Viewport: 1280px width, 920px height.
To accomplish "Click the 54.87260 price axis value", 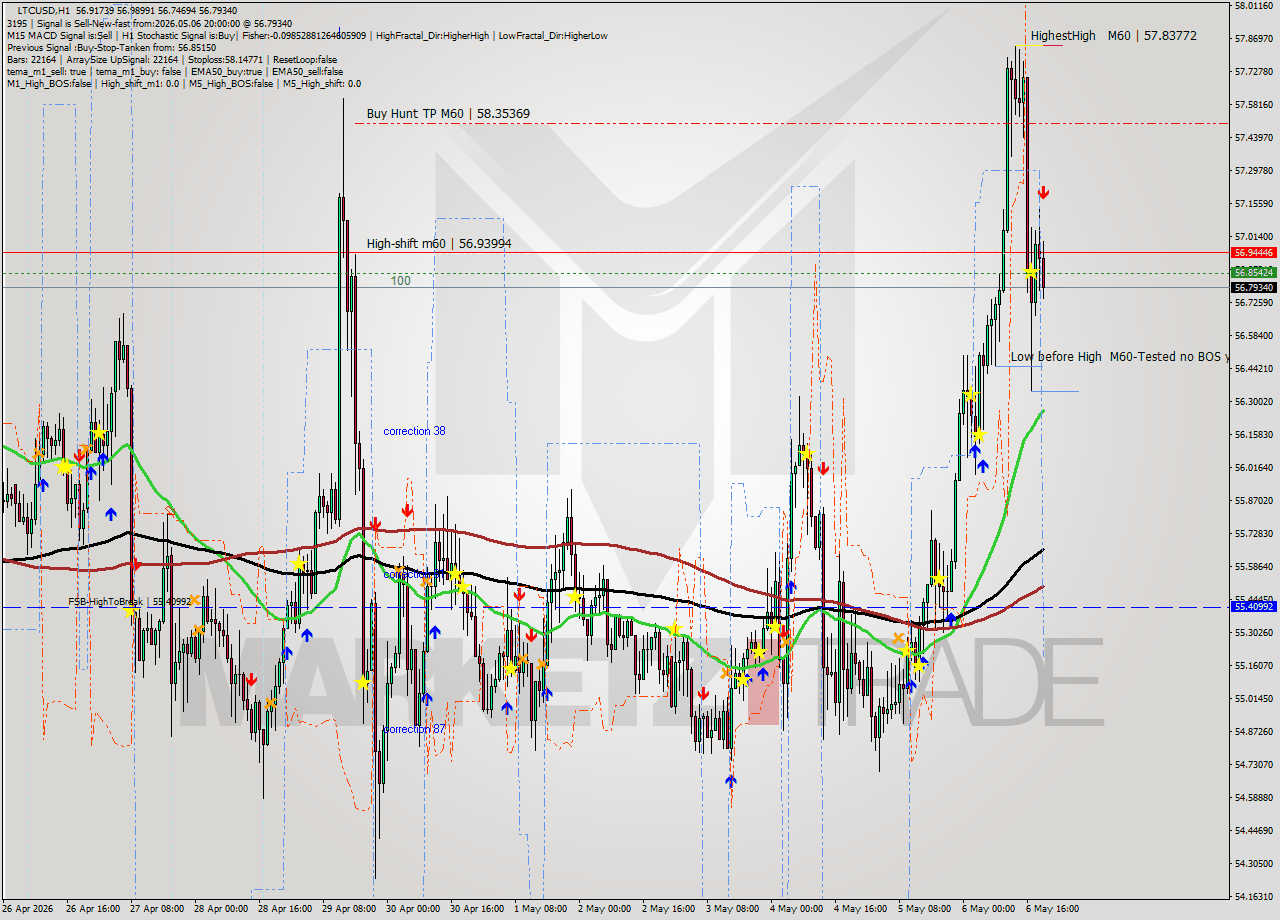I will click(x=1253, y=731).
